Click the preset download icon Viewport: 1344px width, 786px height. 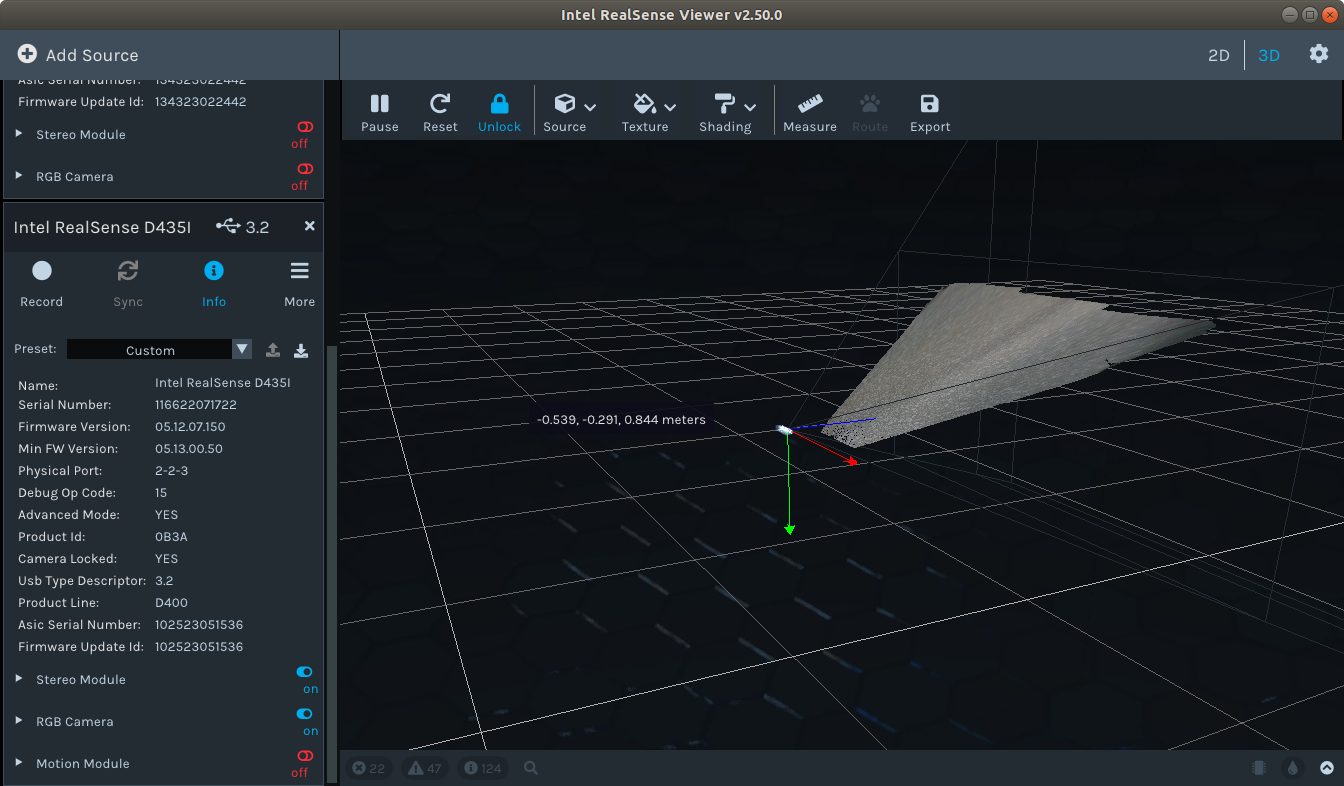click(x=301, y=350)
